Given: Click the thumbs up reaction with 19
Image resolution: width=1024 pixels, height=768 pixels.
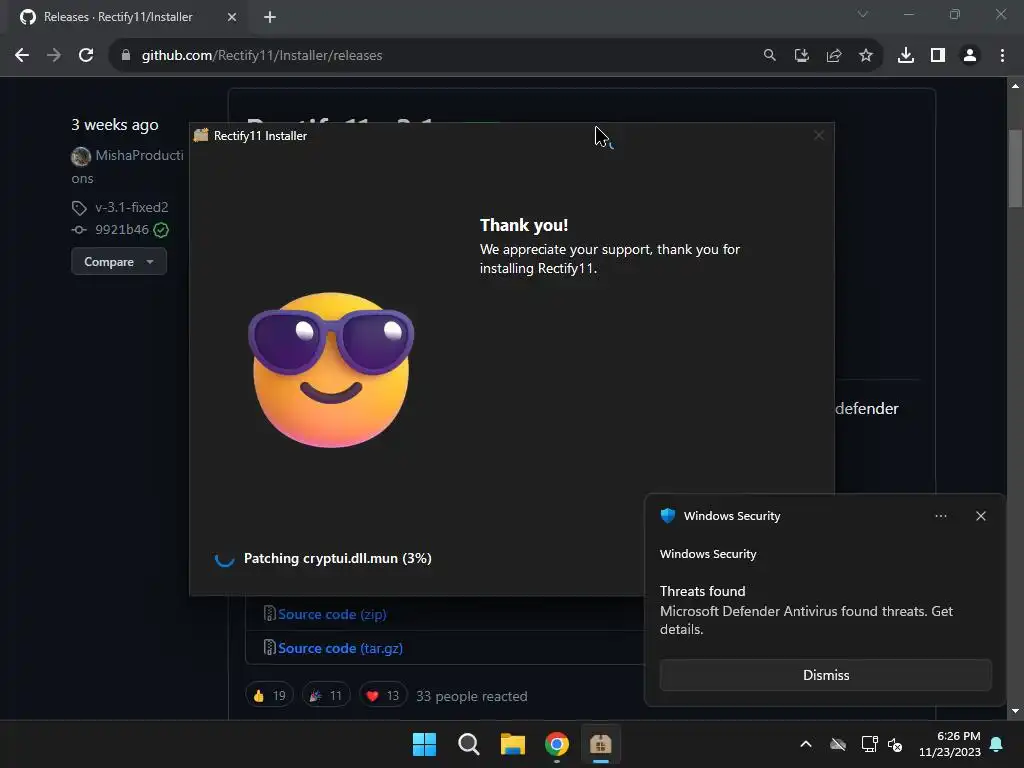Looking at the screenshot, I should coord(269,696).
